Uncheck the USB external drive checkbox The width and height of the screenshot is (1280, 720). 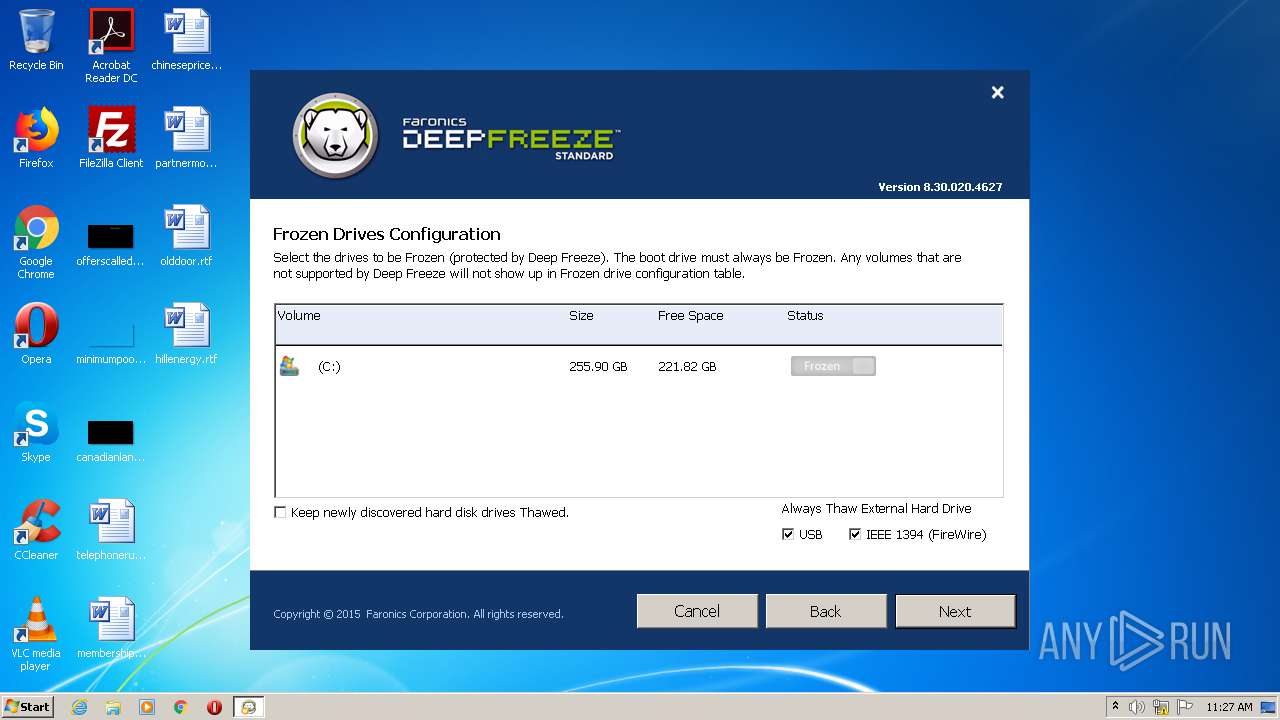[x=788, y=535]
